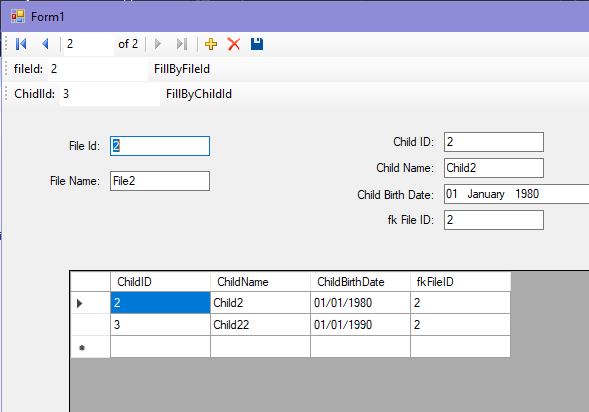Click the 'of 2' record count label
The height and width of the screenshot is (412, 589).
[128, 44]
